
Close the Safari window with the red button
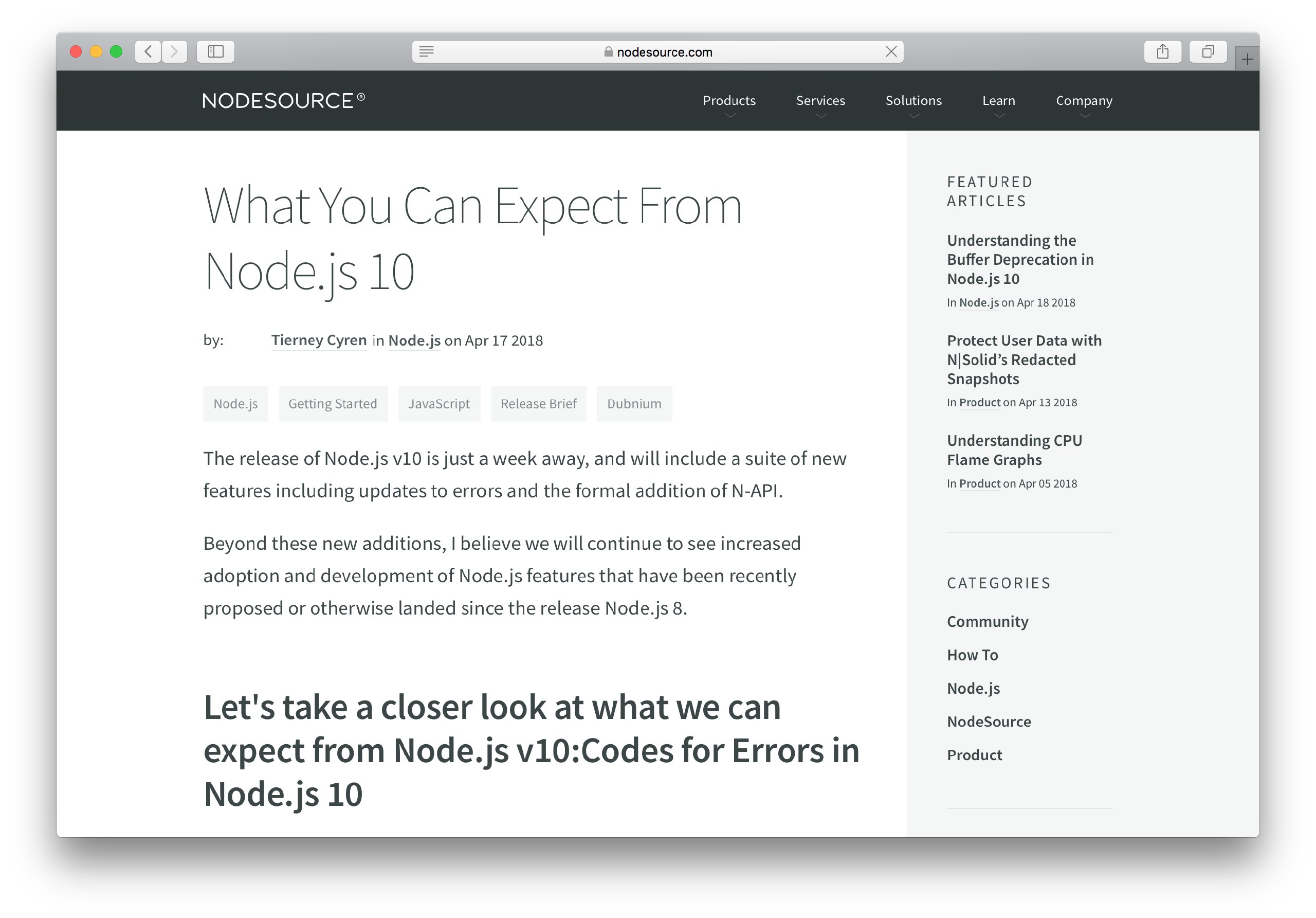(76, 51)
